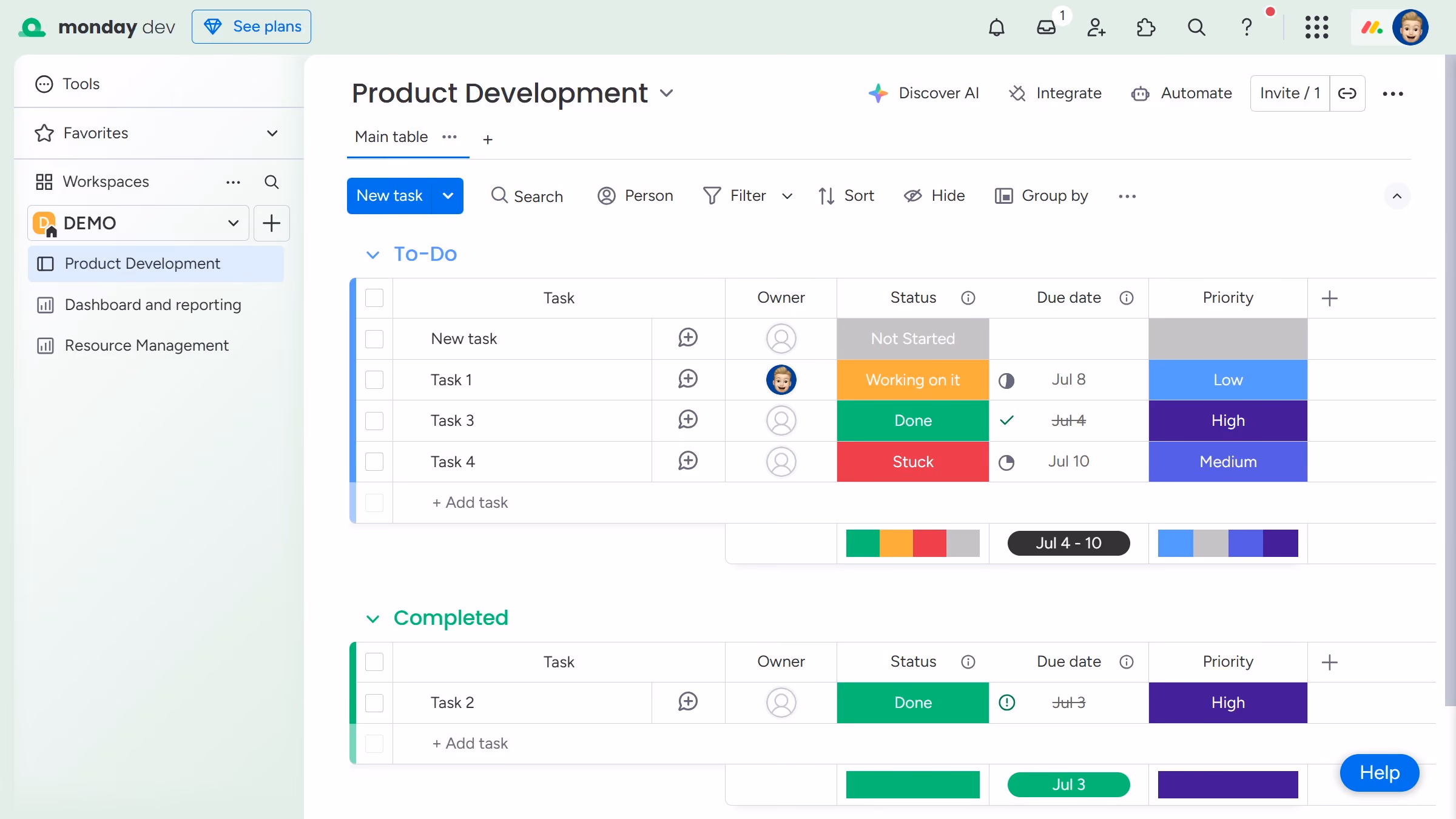Screen dimensions: 1456x819
Task: Click Stuck status cell for Task 4
Action: 912,462
